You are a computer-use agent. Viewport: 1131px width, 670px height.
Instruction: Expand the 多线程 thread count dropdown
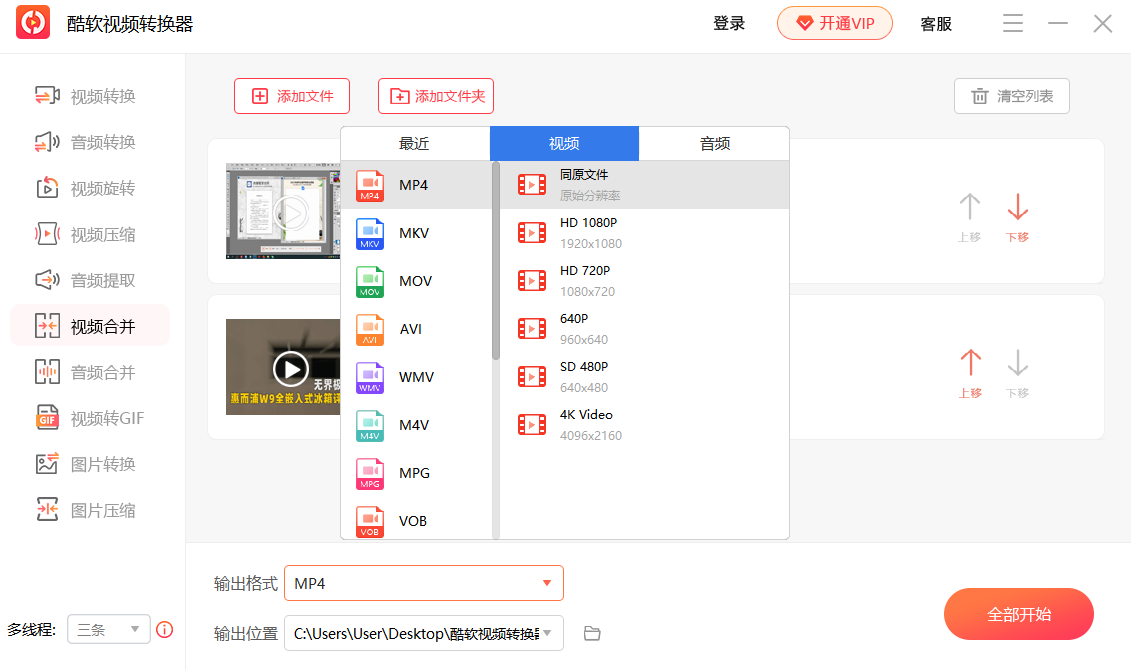coord(108,629)
